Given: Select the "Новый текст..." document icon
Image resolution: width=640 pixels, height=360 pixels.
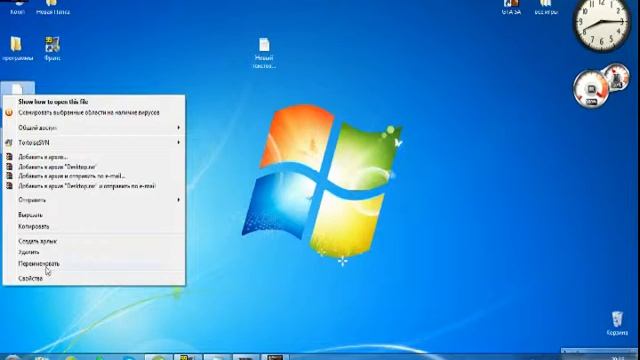Looking at the screenshot, I should (x=264, y=53).
